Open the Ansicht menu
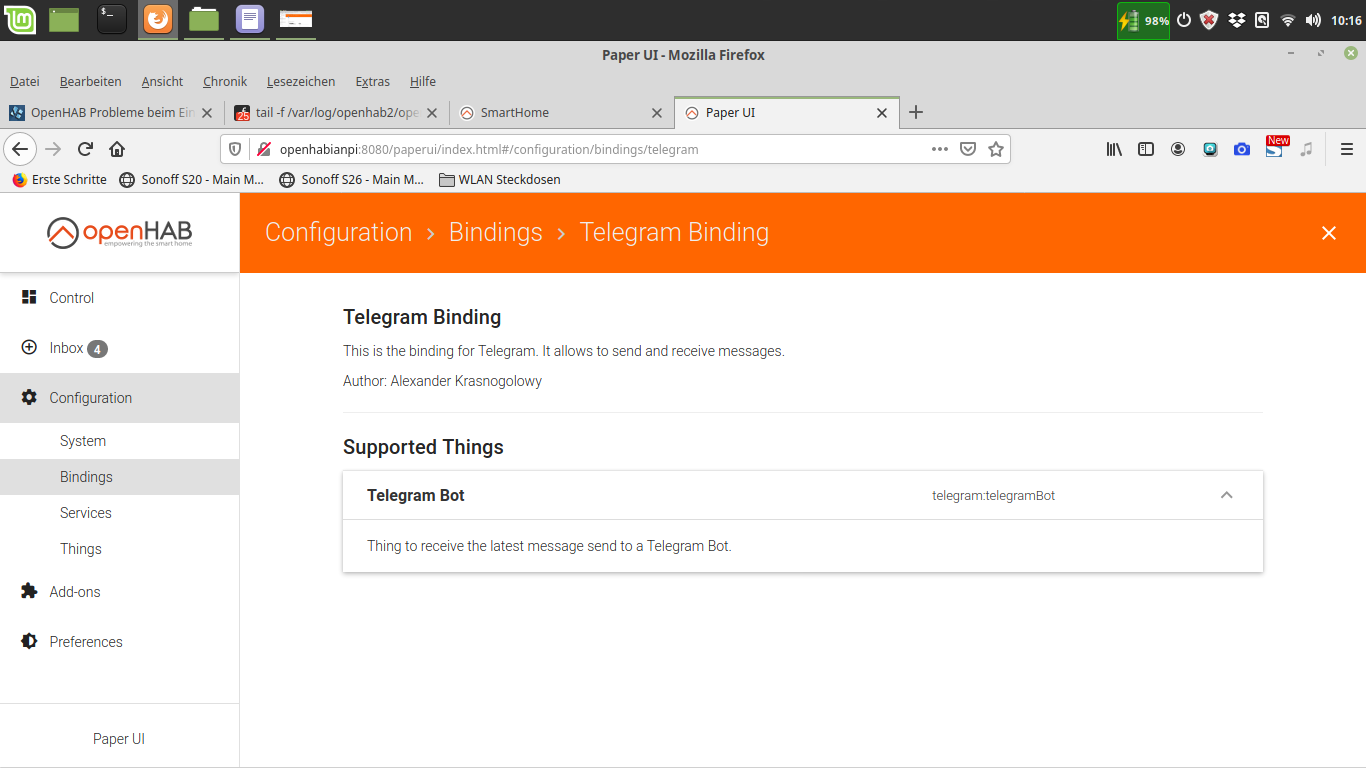 162,82
